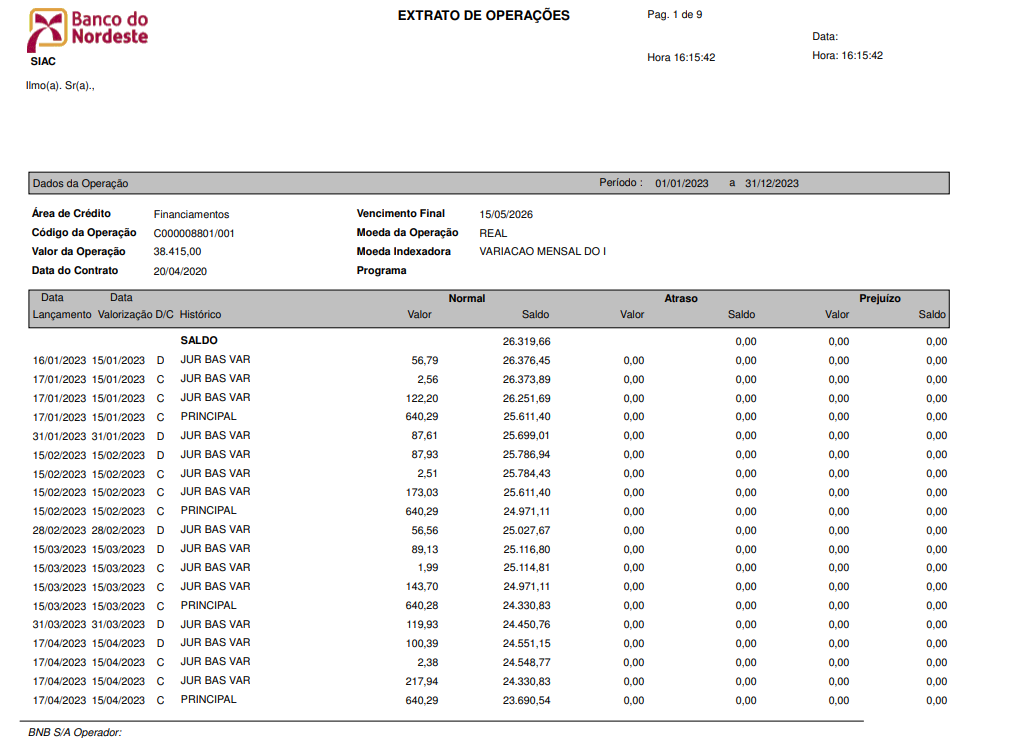This screenshot has height=738, width=1018.
Task: Select the period start date 01/01/2023
Action: (x=682, y=184)
